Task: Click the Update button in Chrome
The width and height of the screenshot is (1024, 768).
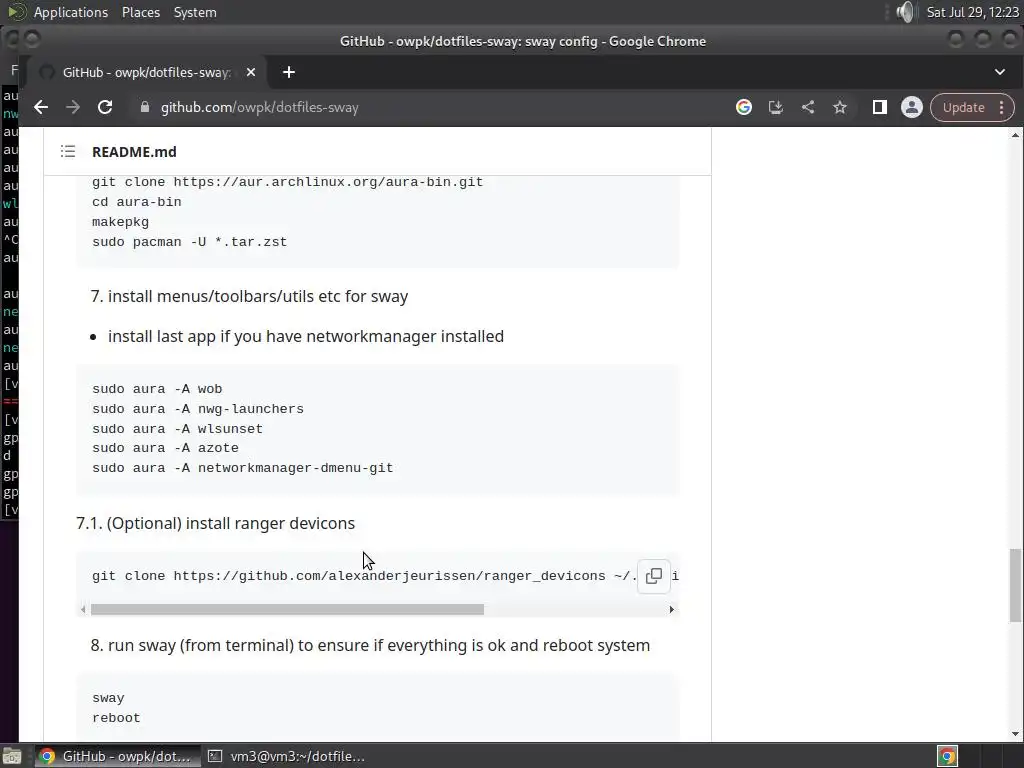Action: tap(963, 107)
